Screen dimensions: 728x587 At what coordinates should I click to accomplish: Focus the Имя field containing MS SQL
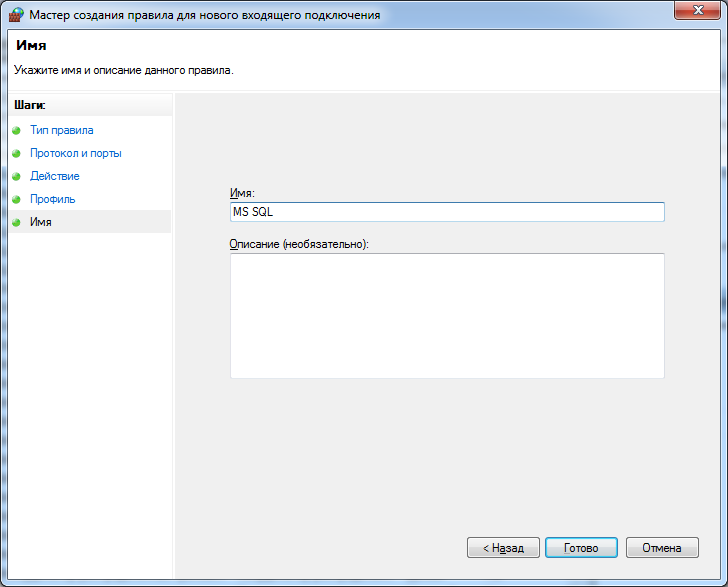point(447,212)
